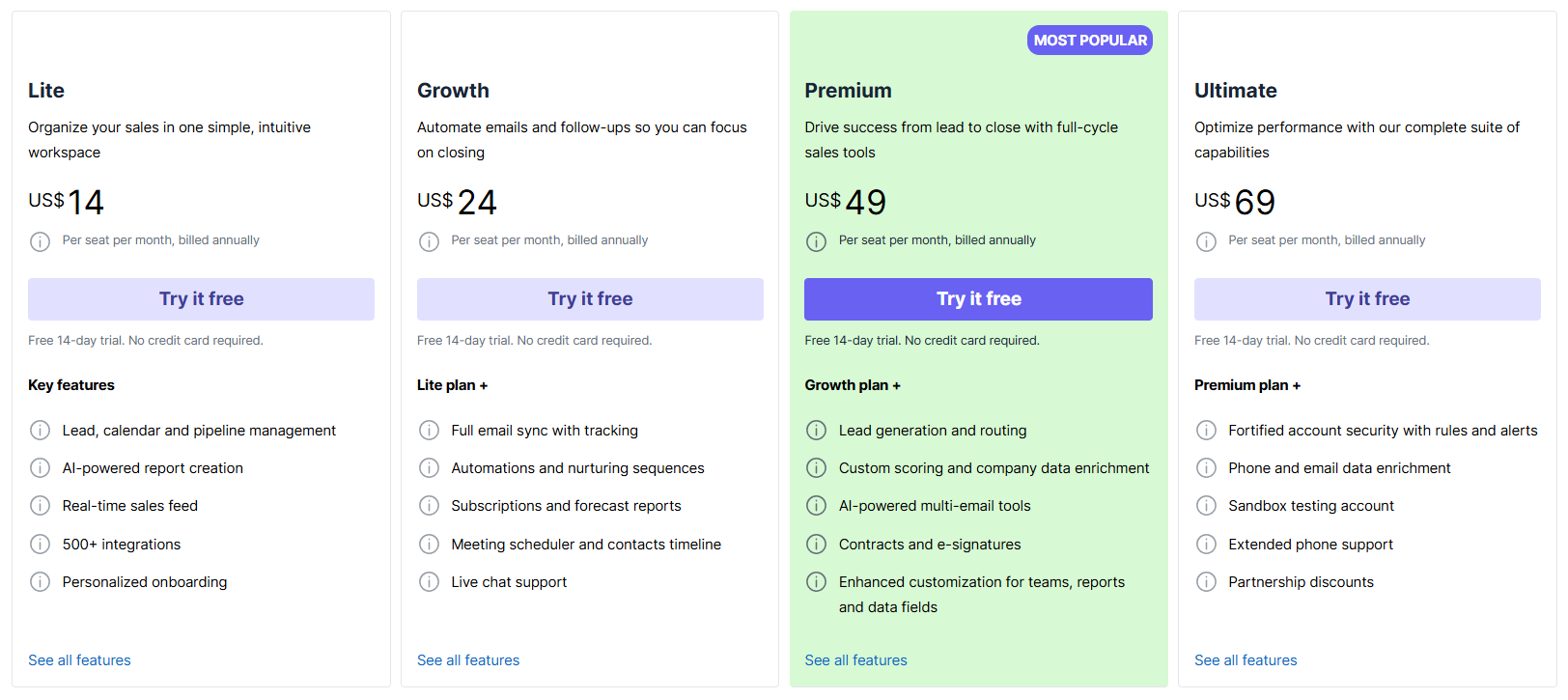This screenshot has height=700, width=1568.
Task: Click info icon beside AI-powered report creation
Action: (40, 468)
